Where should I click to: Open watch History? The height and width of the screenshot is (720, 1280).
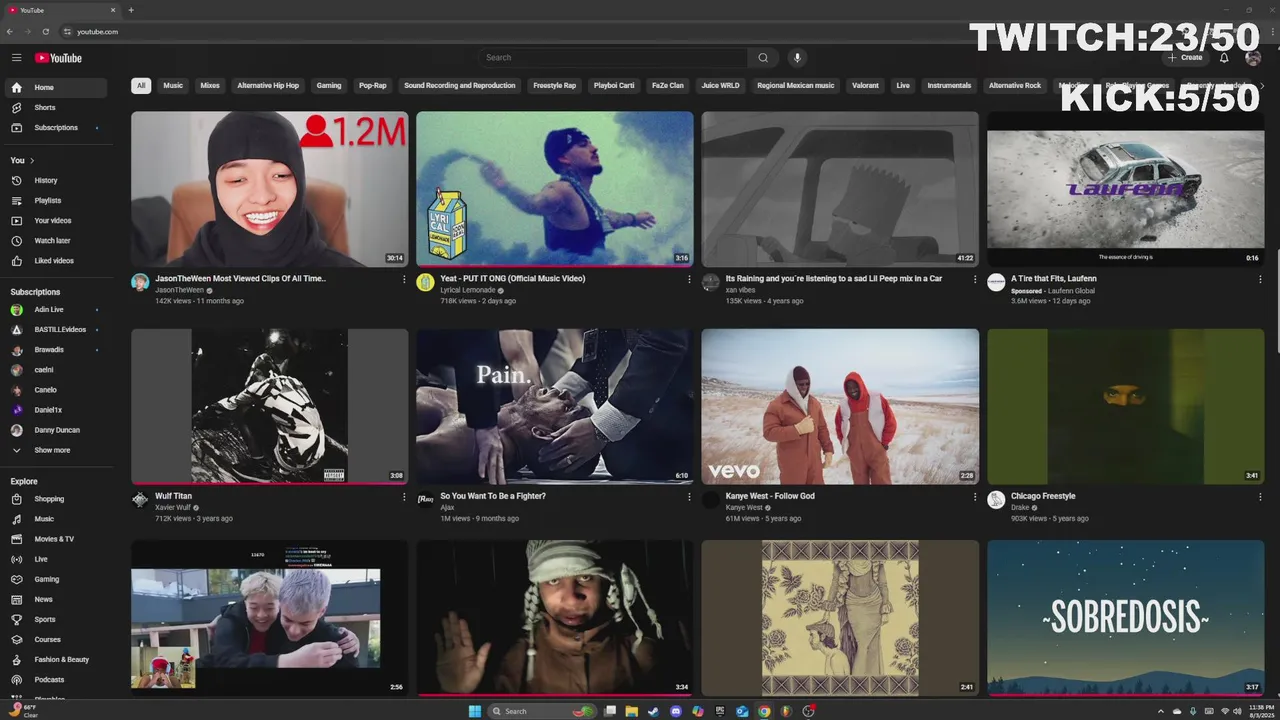tap(55, 180)
